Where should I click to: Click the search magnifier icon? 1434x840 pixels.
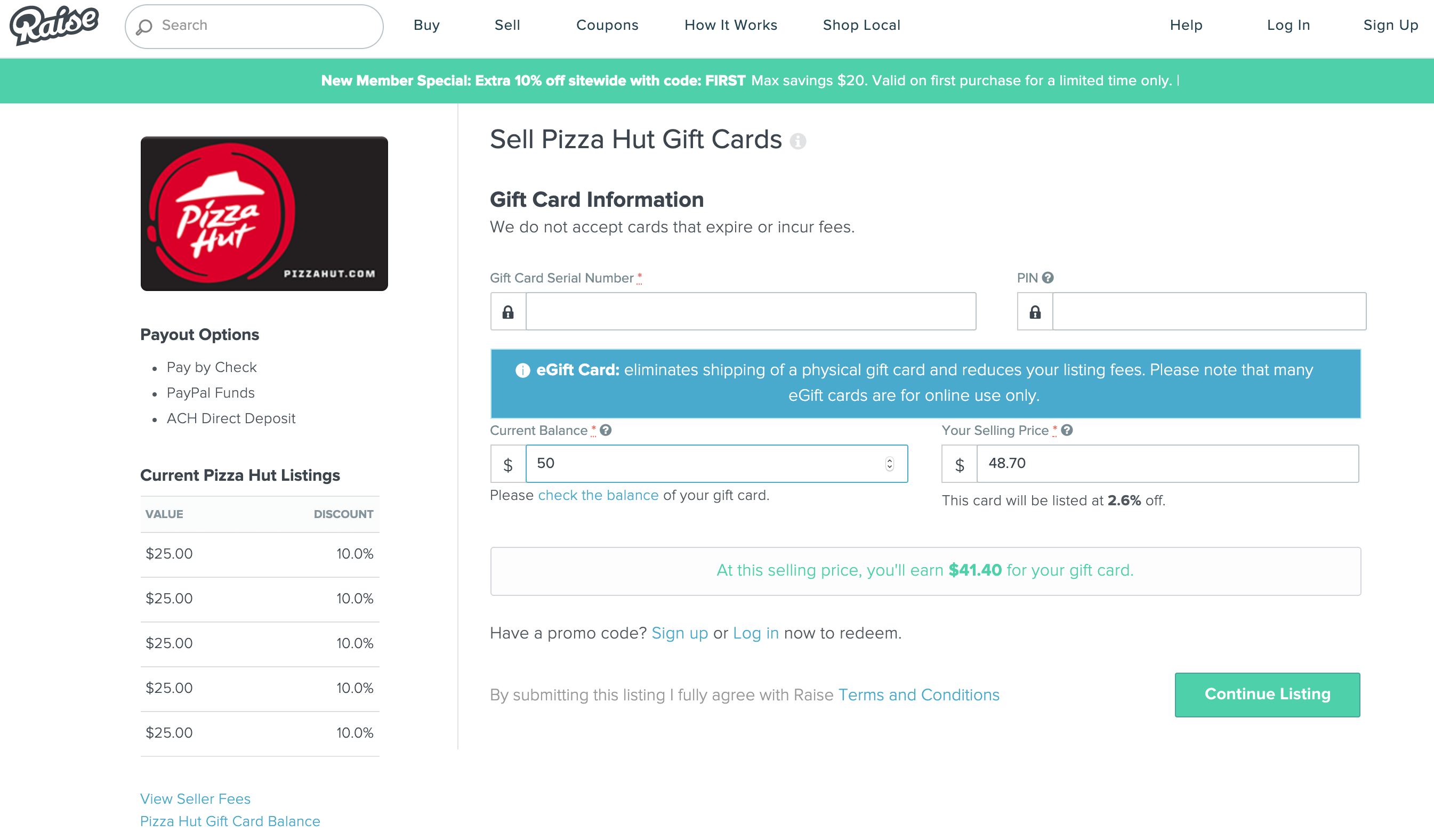pyautogui.click(x=144, y=26)
